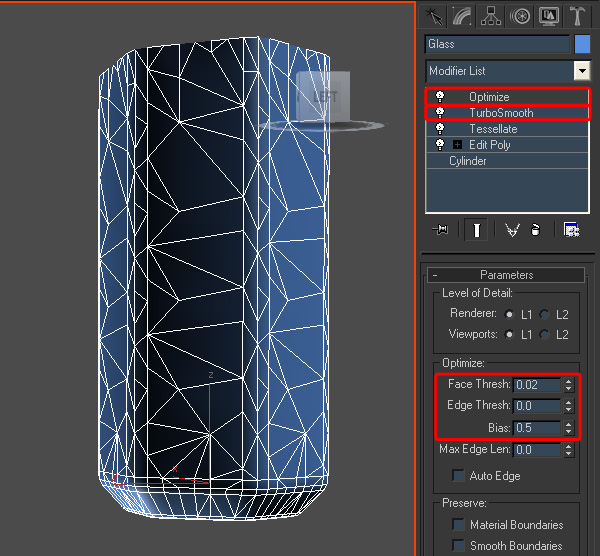Image resolution: width=600 pixels, height=556 pixels.
Task: Select the Edit Poly modifier in stack
Action: click(507, 145)
